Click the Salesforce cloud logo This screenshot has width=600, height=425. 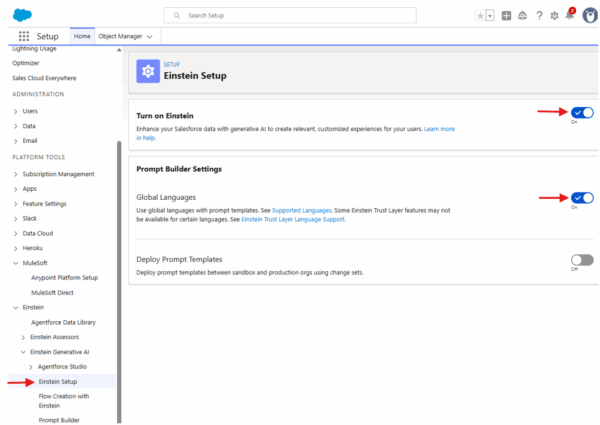[x=22, y=15]
